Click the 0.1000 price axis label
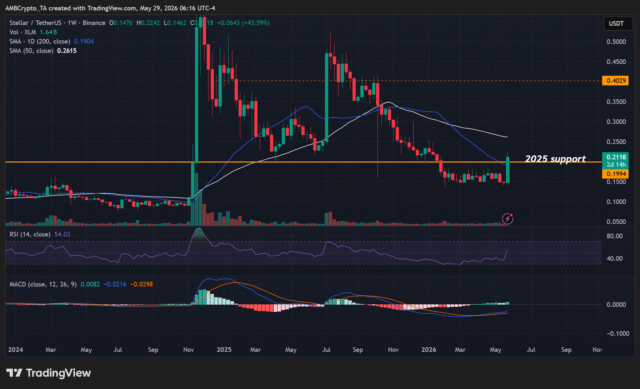The image size is (640, 389). [616, 202]
